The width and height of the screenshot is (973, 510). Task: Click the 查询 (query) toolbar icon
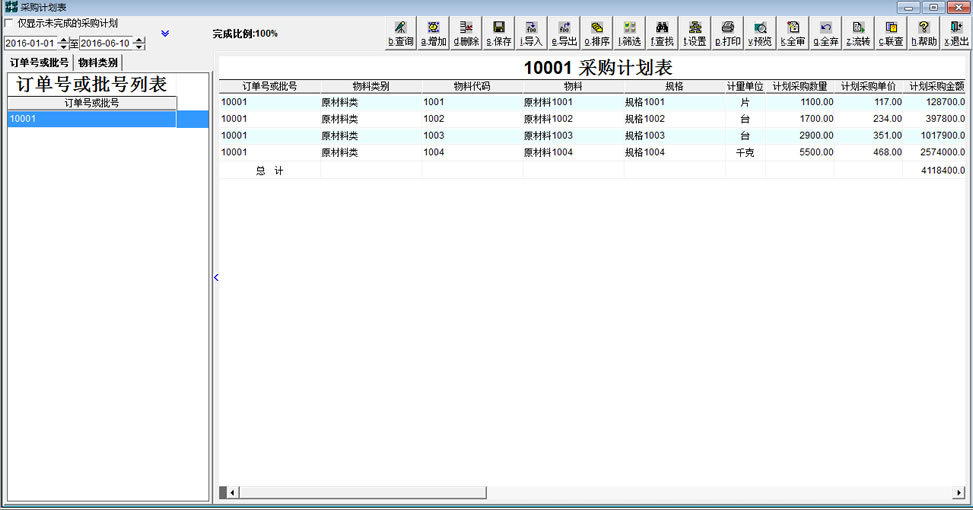click(400, 34)
